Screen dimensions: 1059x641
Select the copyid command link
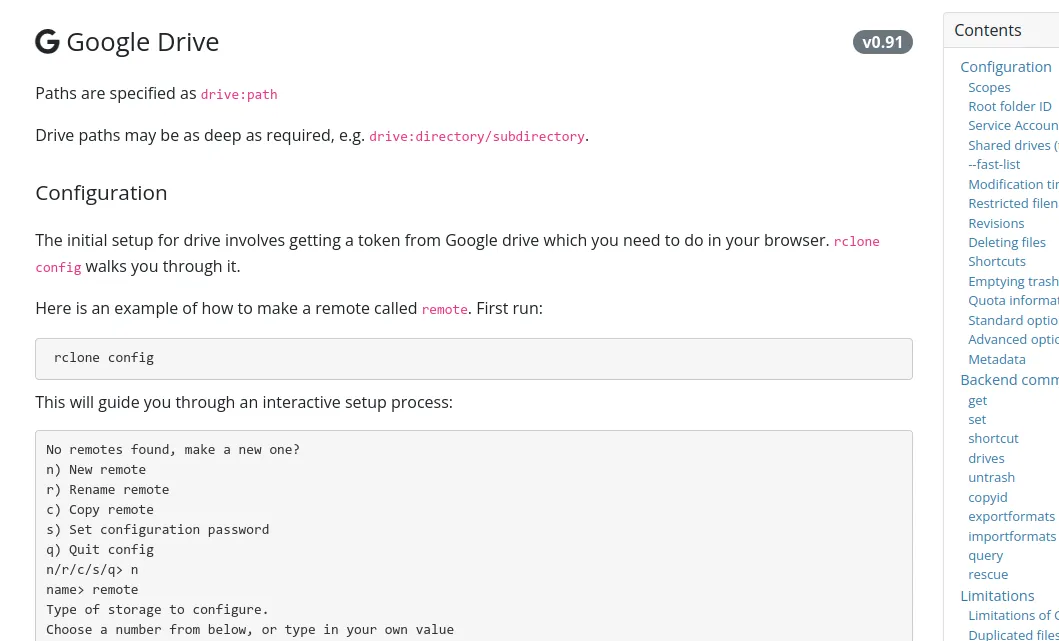tap(987, 497)
